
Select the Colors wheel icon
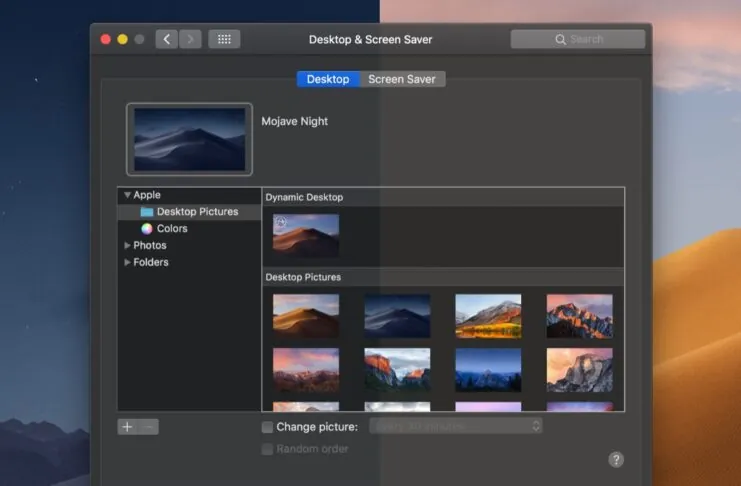pos(147,229)
